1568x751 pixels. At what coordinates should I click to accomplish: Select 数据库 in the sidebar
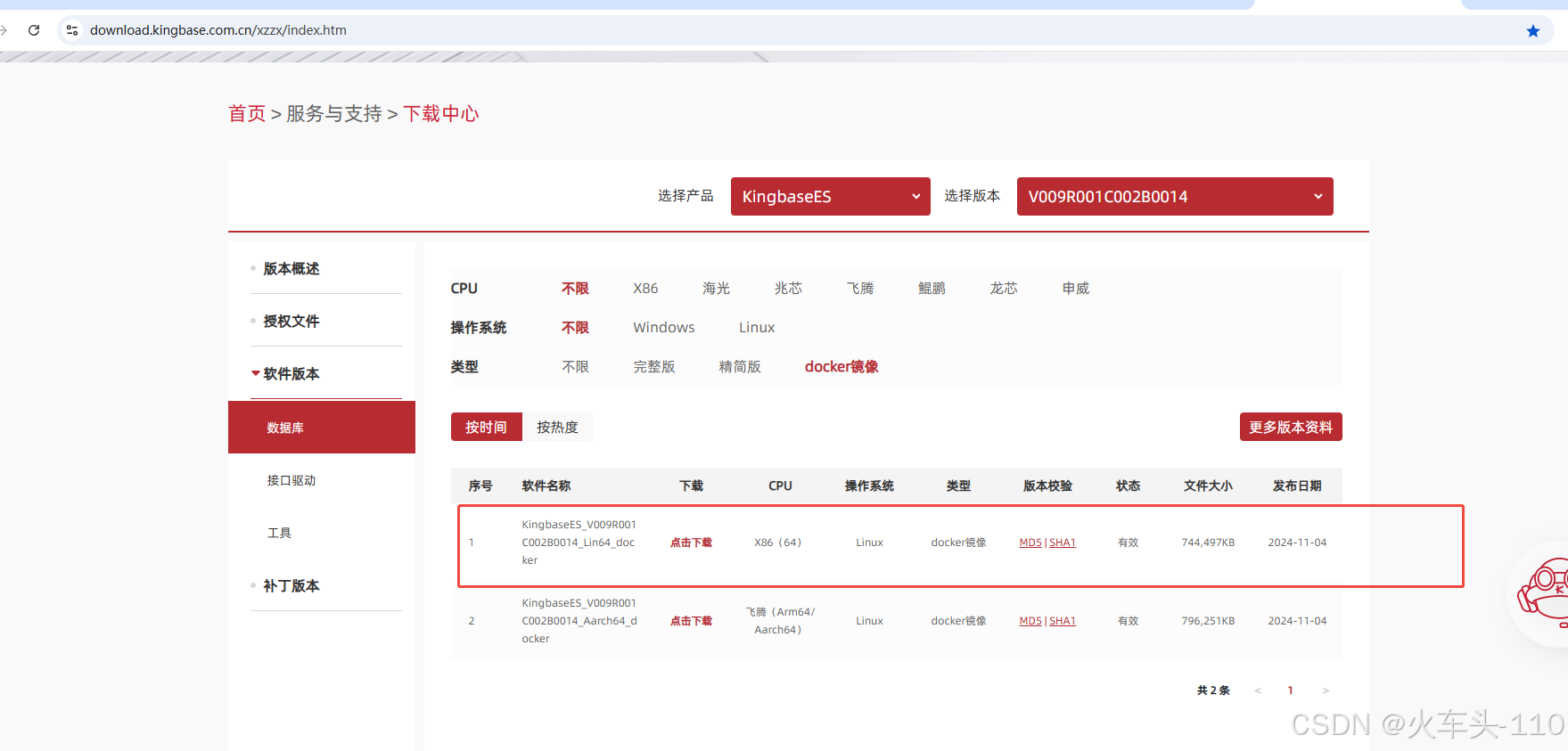(x=322, y=428)
